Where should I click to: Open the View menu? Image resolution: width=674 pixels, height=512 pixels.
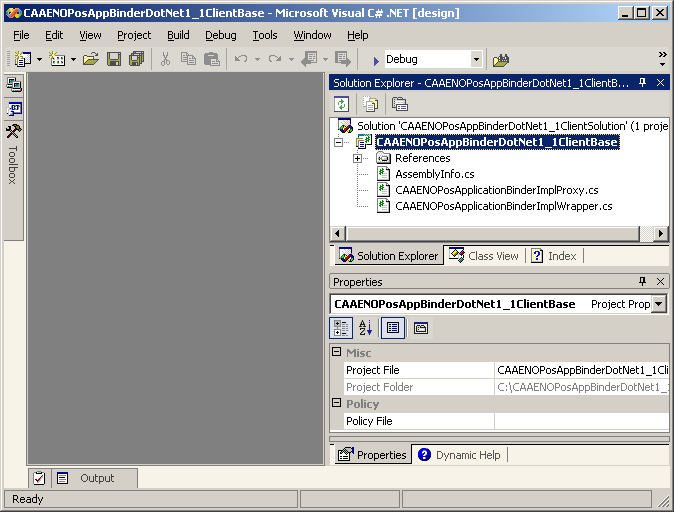tap(90, 35)
